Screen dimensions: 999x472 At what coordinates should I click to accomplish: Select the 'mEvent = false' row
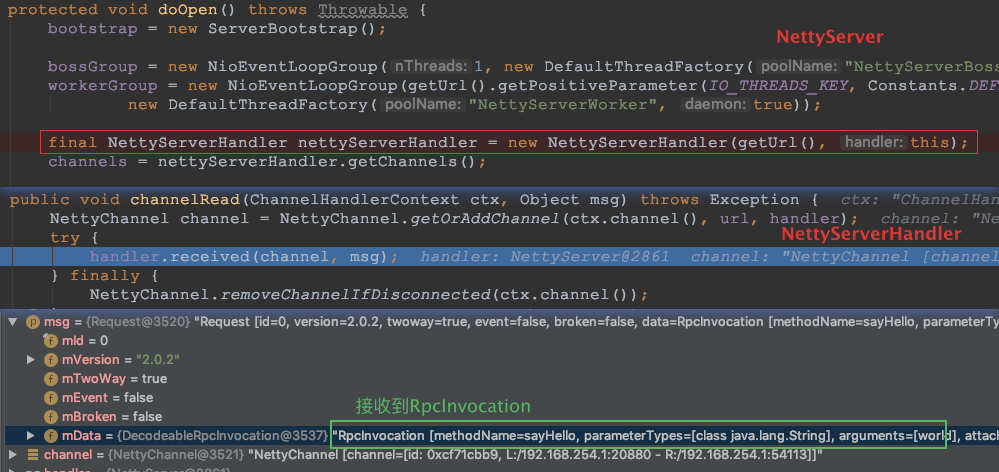point(500,398)
